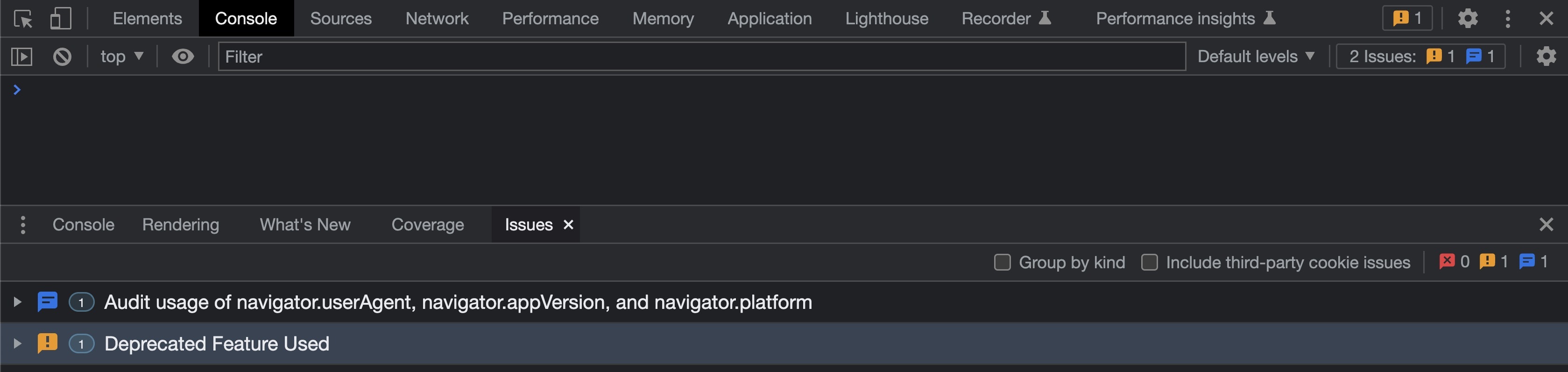This screenshot has width=1568, height=372.
Task: Open the Coverage drawer tab
Action: pyautogui.click(x=427, y=225)
